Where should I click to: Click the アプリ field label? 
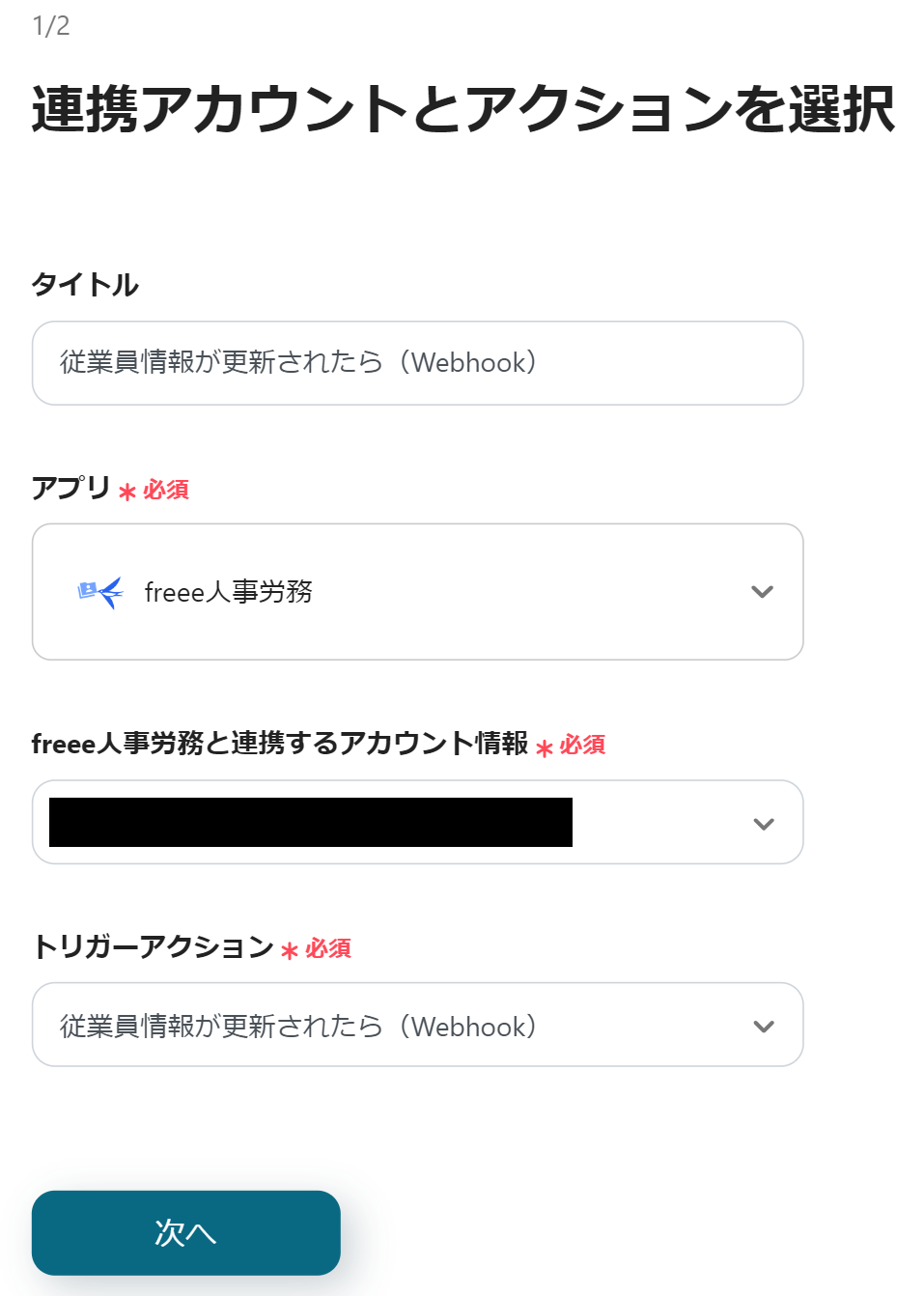pyautogui.click(x=70, y=488)
